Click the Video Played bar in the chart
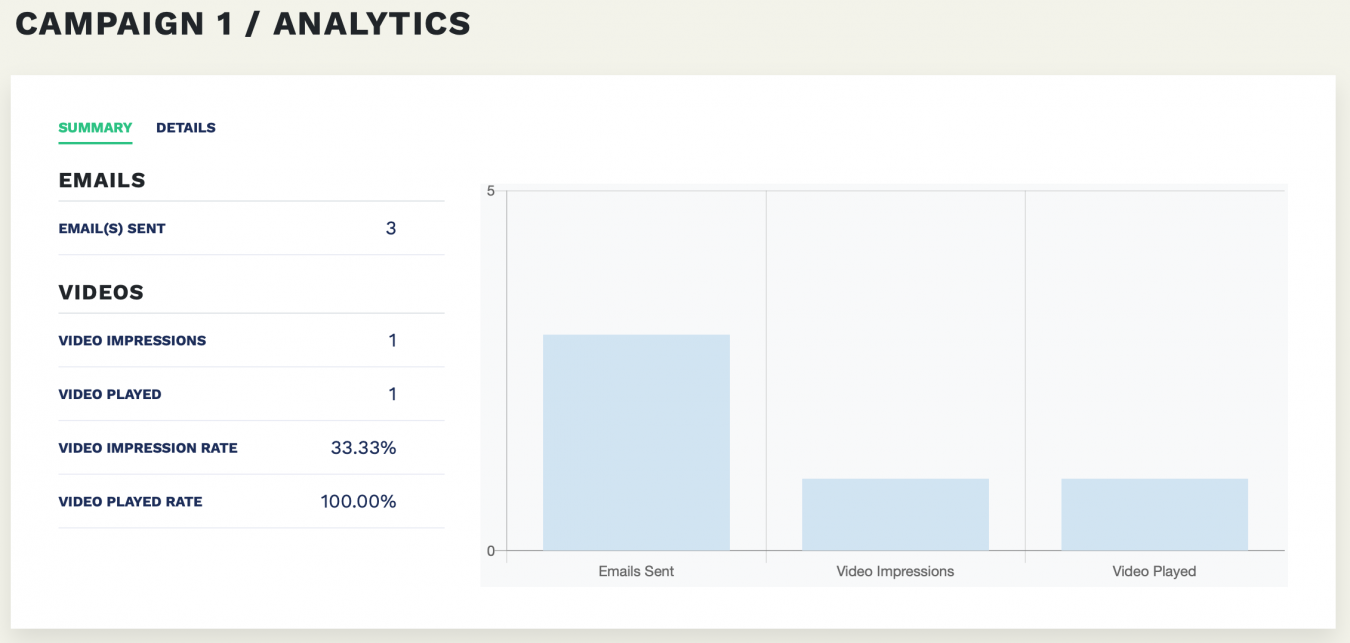 [1154, 512]
